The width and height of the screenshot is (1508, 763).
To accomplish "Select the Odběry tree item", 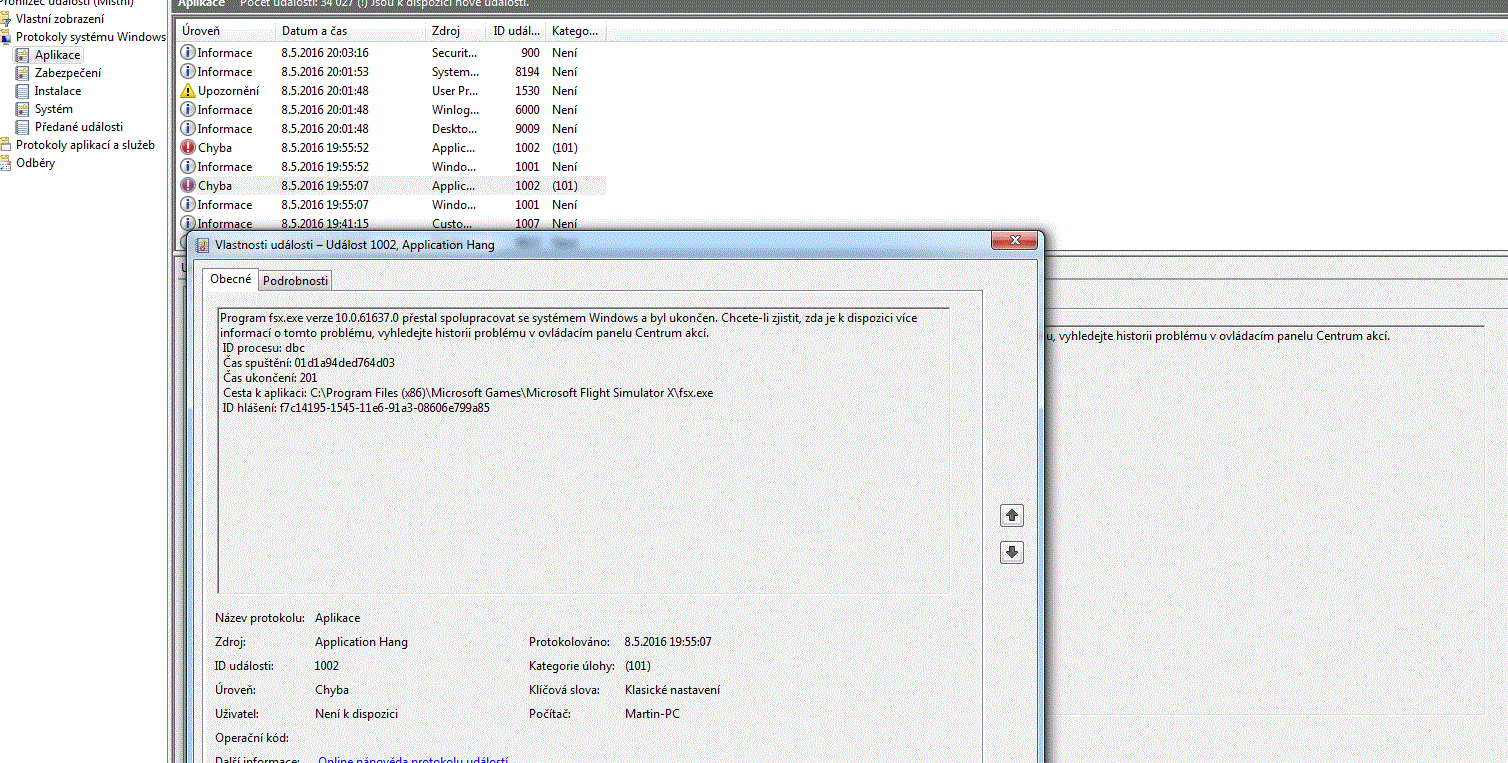I will [x=35, y=163].
